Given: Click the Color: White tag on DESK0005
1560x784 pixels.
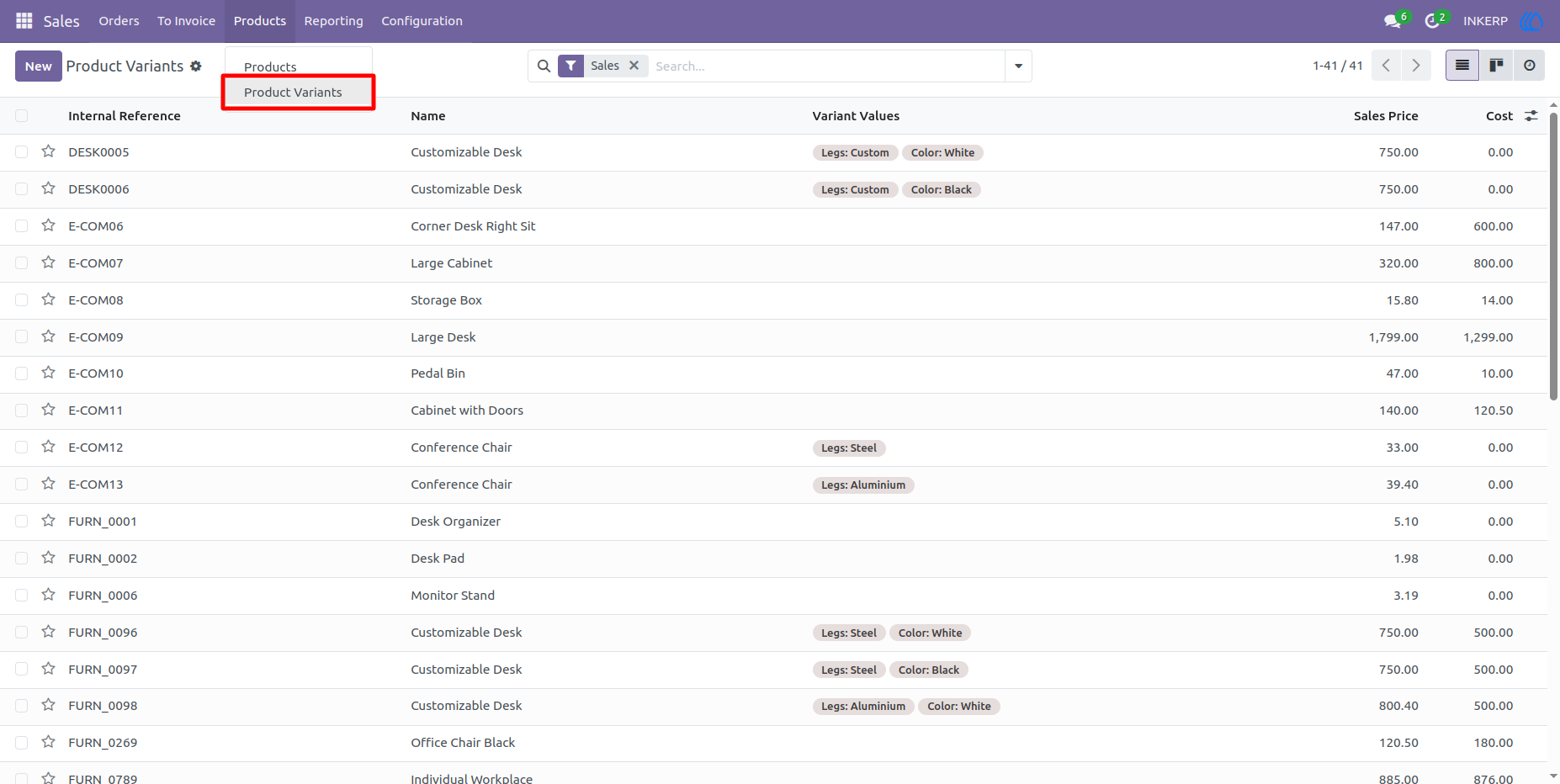Looking at the screenshot, I should coord(942,152).
